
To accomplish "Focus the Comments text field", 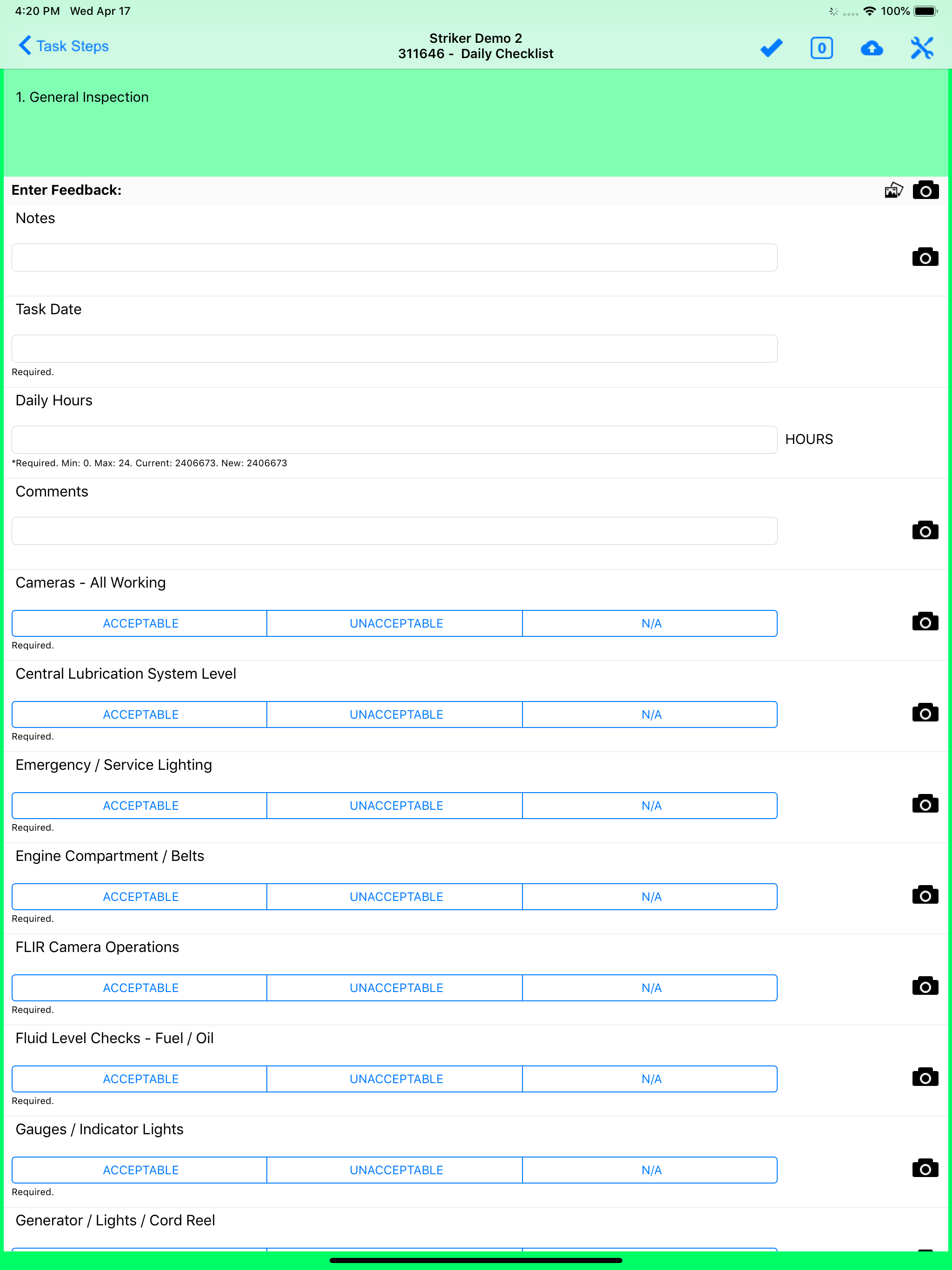I will pyautogui.click(x=395, y=531).
